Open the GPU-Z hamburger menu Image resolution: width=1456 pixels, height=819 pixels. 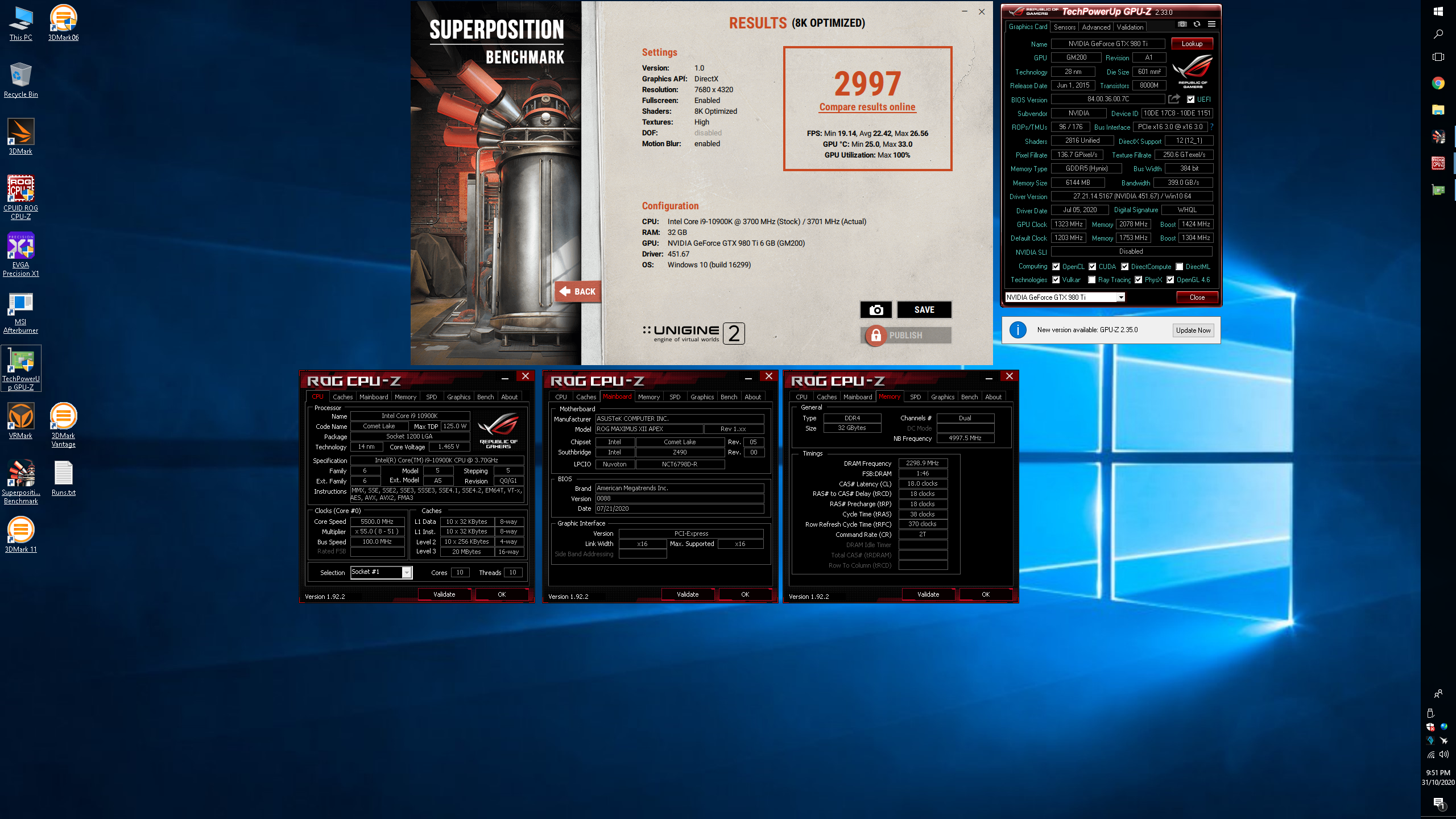coord(1211,24)
